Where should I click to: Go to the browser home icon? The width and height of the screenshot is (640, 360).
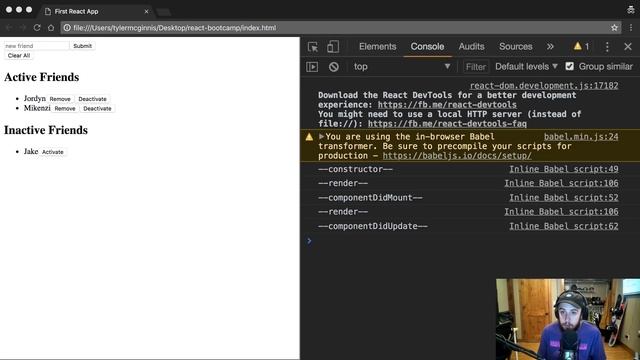pyautogui.click(x=51, y=28)
